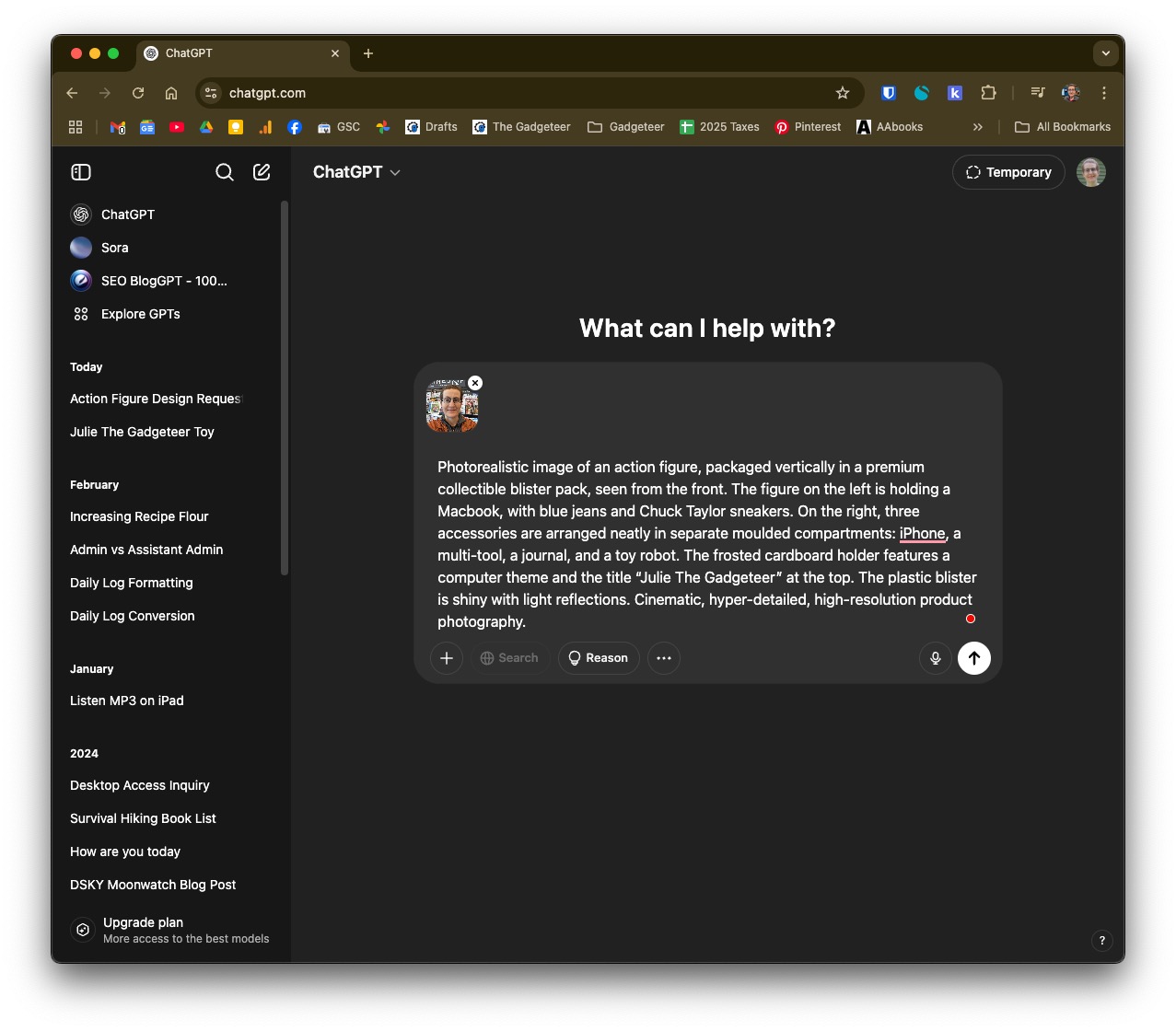Click inside the prompt text field
The image size is (1176, 1031).
coord(707,544)
